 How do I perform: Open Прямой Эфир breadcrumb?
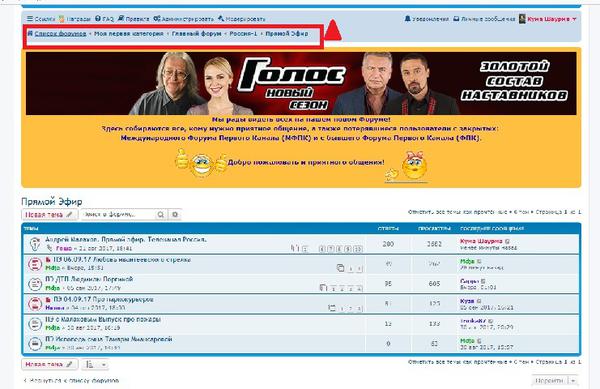click(x=287, y=34)
